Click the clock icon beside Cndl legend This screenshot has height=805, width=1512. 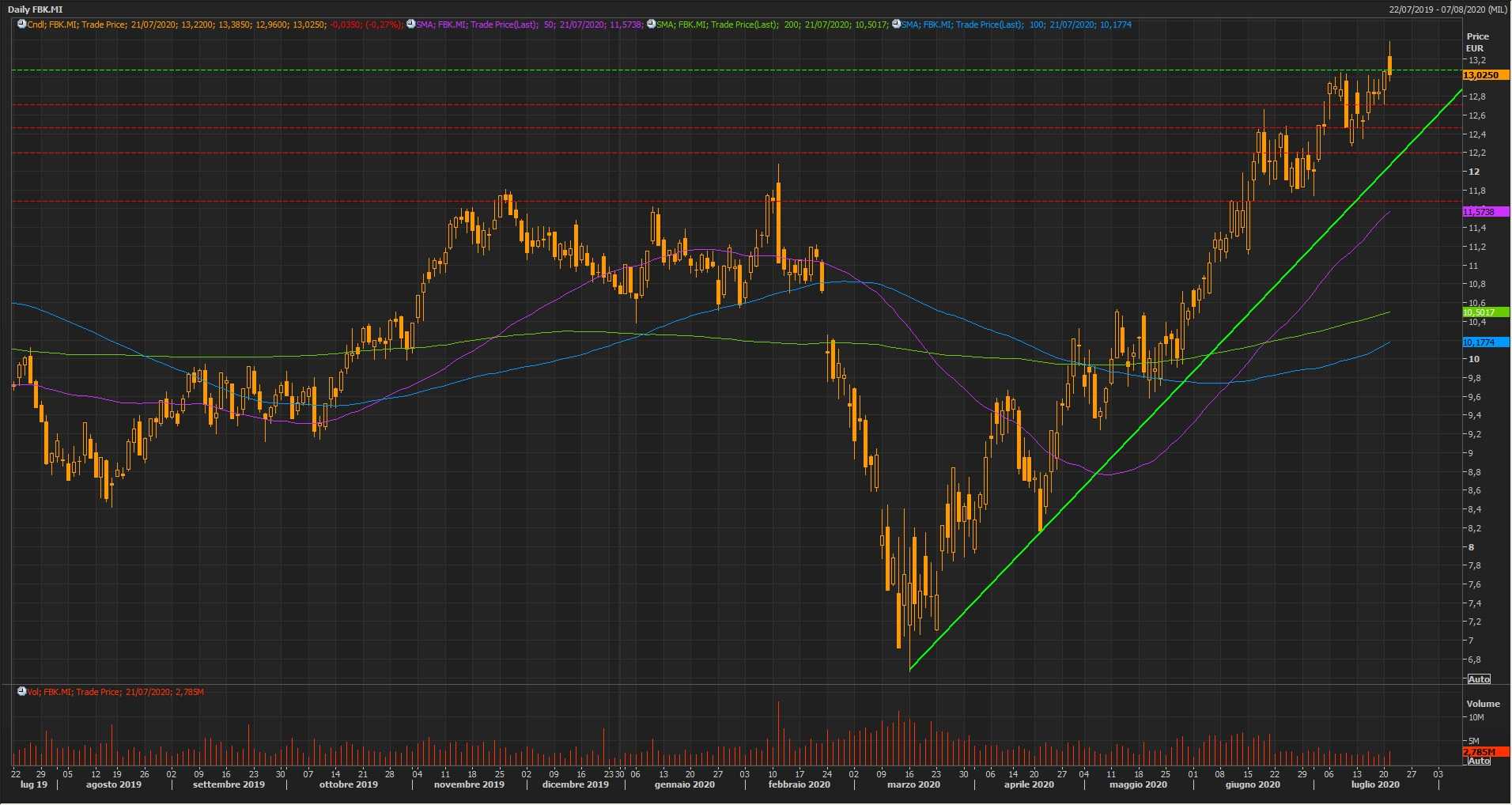click(21, 25)
